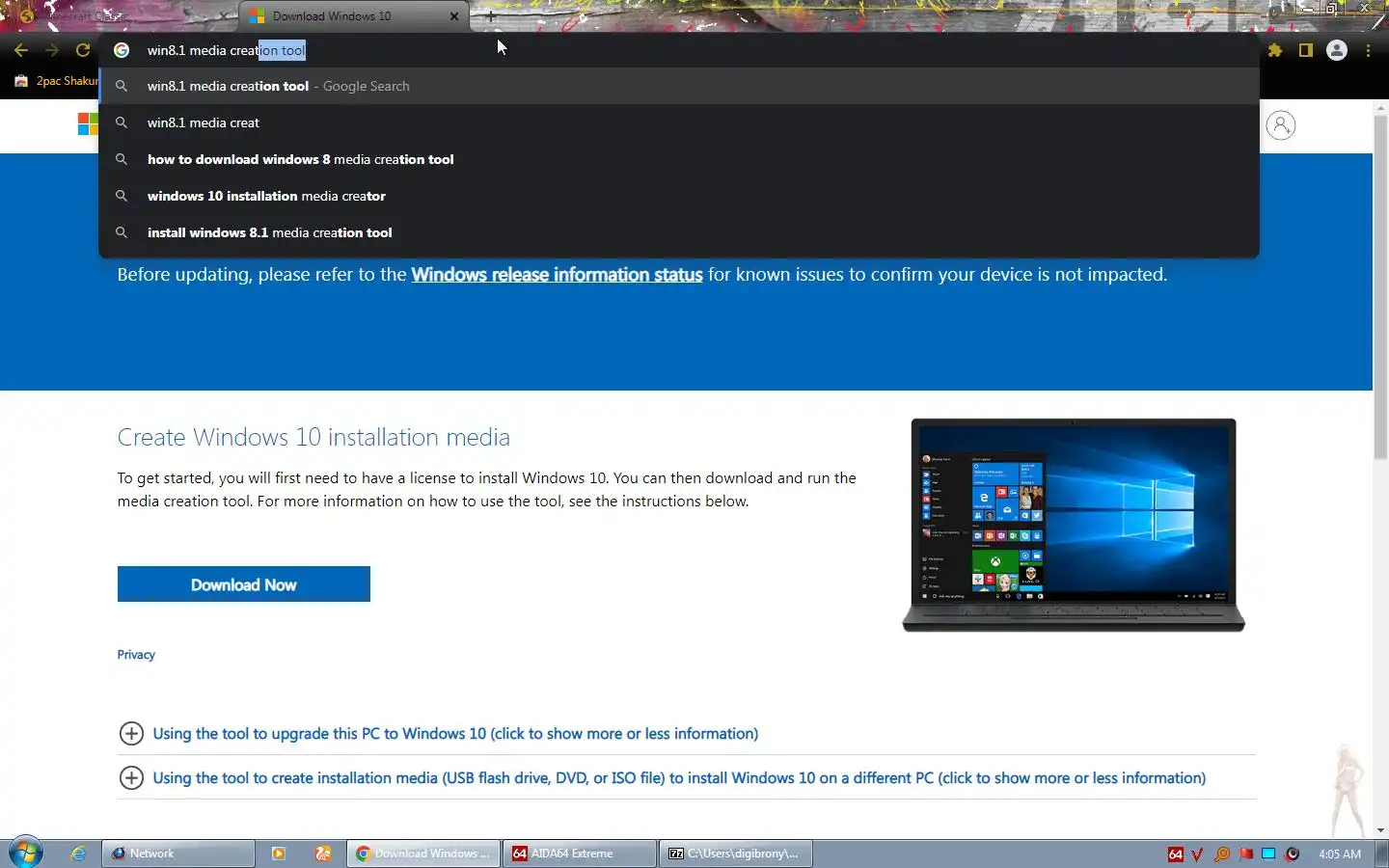Open the browser extensions puzzle icon

point(1275,50)
